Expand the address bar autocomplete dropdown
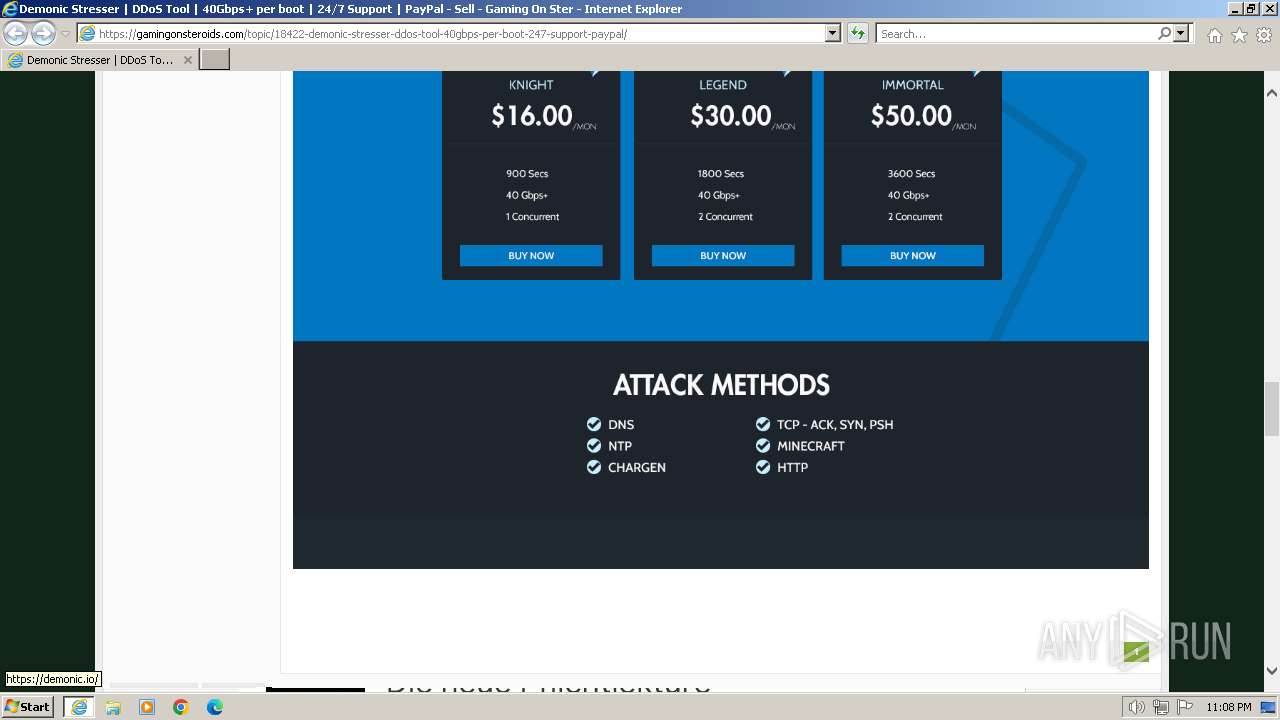 click(x=832, y=33)
